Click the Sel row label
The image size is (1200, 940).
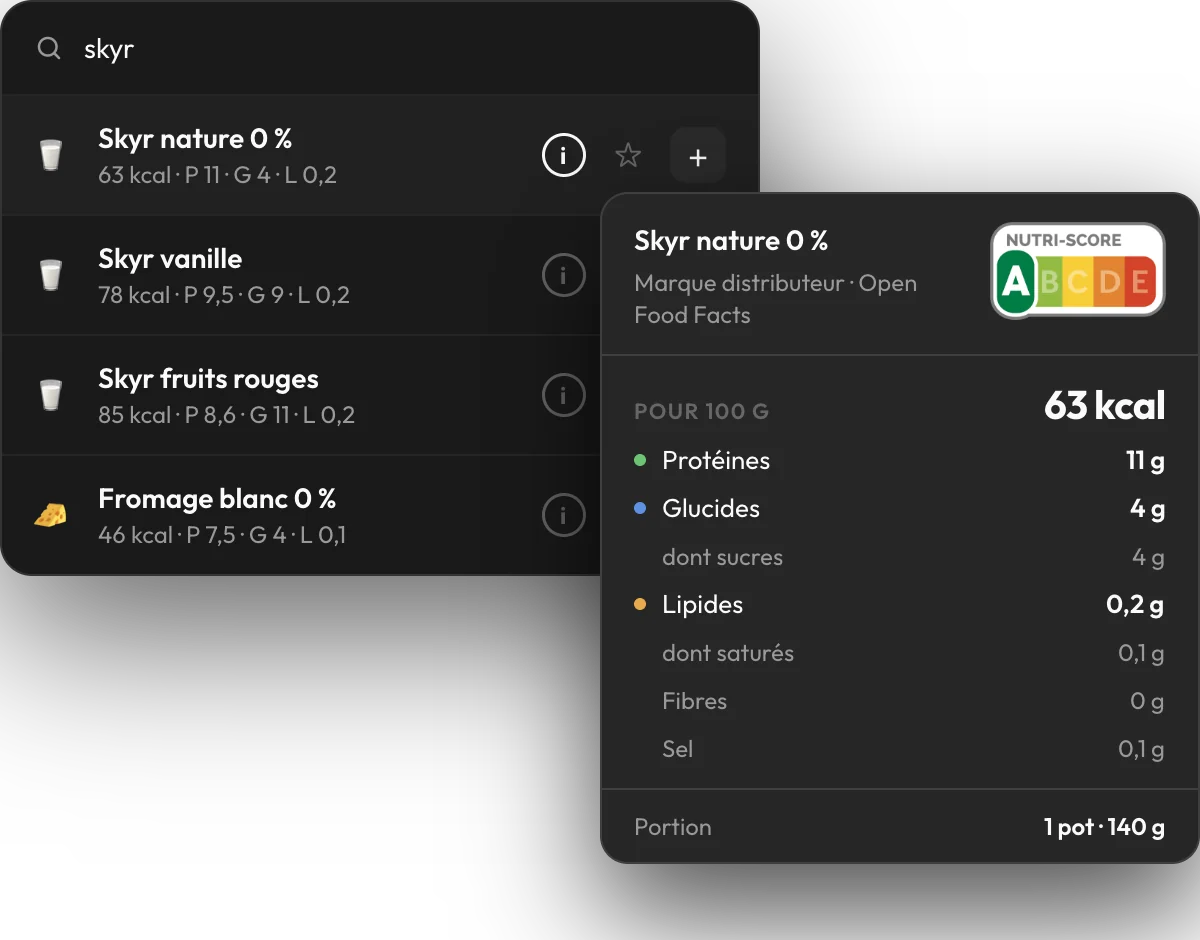tap(677, 749)
